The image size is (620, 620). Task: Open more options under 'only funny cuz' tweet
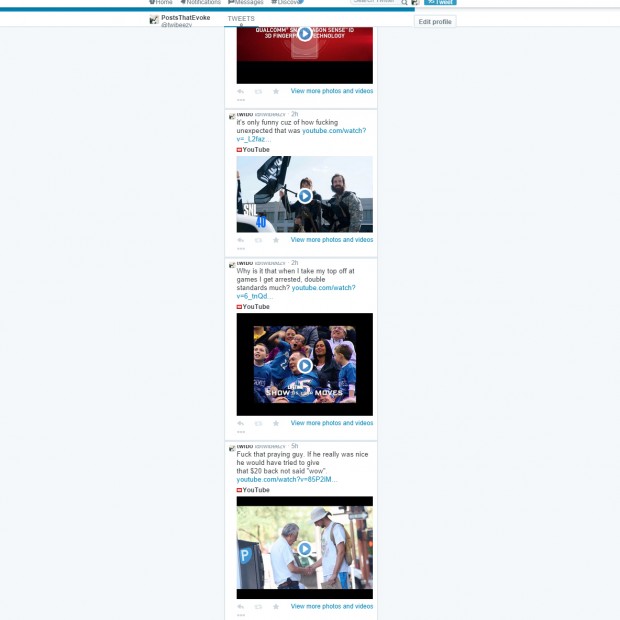240,249
